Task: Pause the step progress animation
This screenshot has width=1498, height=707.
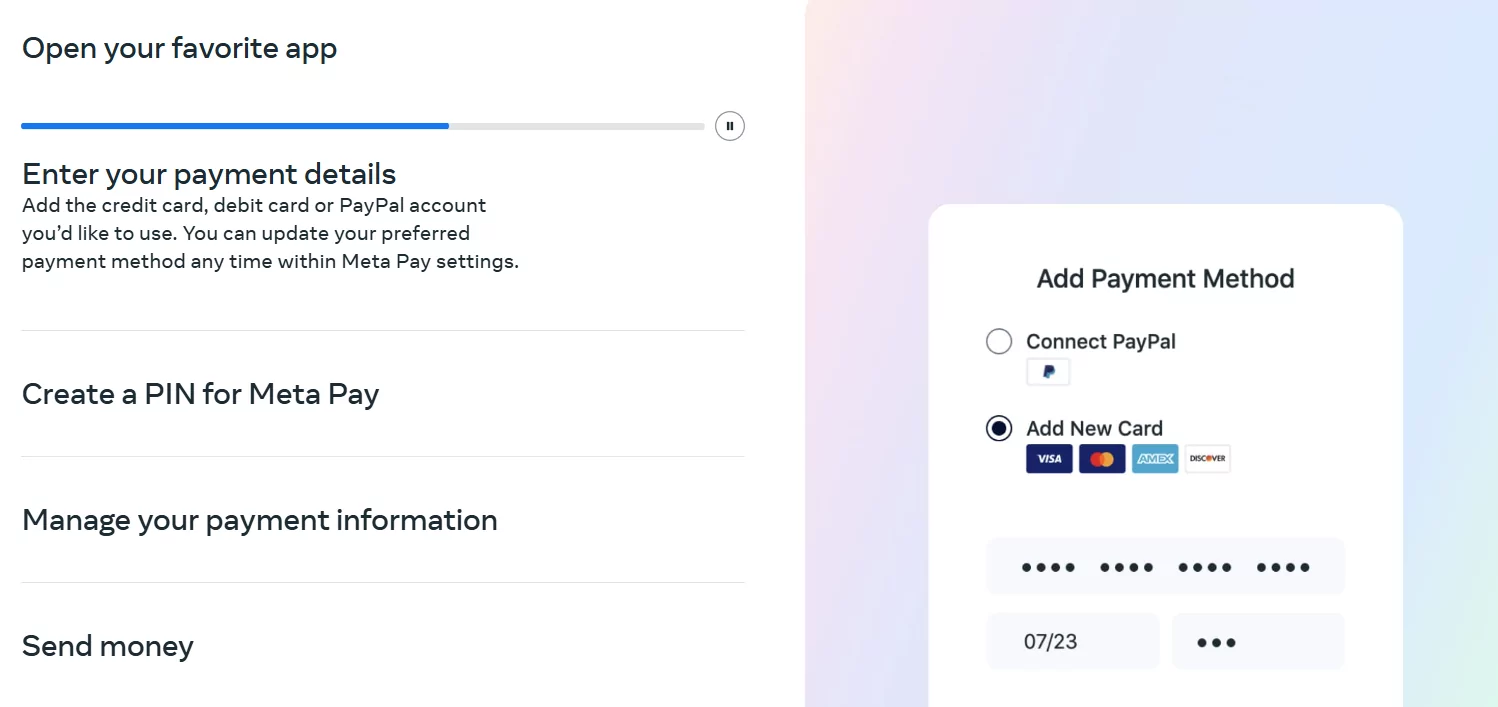Action: coord(729,125)
